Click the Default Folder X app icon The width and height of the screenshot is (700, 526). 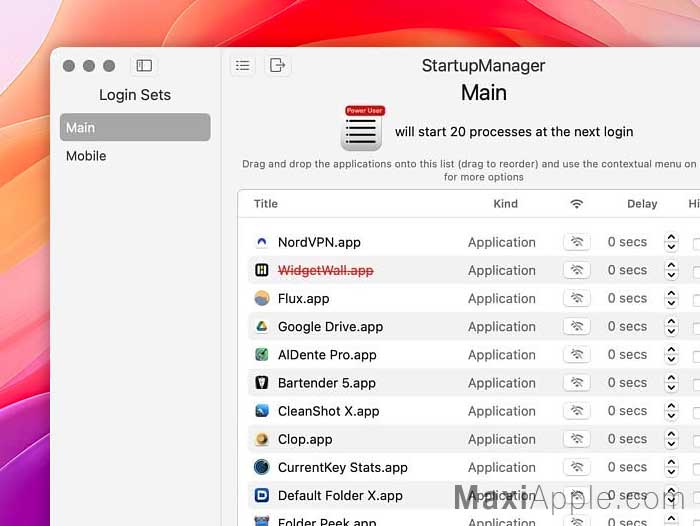(x=262, y=495)
